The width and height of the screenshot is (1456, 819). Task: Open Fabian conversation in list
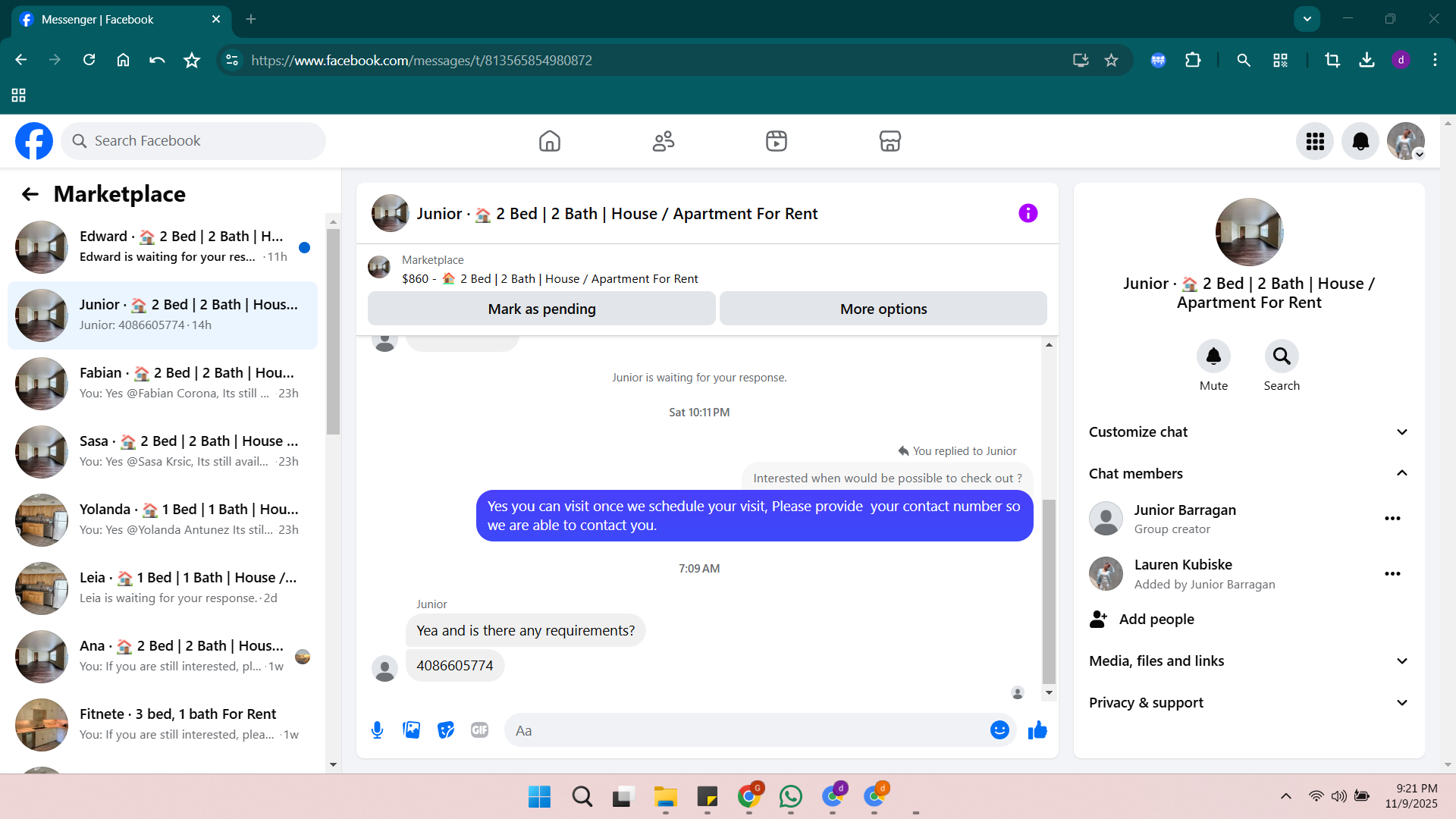pos(163,384)
